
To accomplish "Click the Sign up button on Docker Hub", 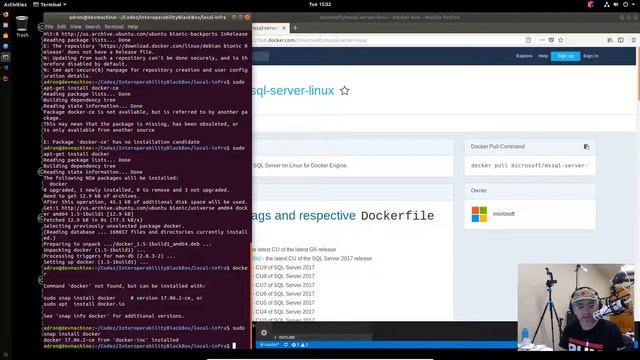I will tap(565, 56).
